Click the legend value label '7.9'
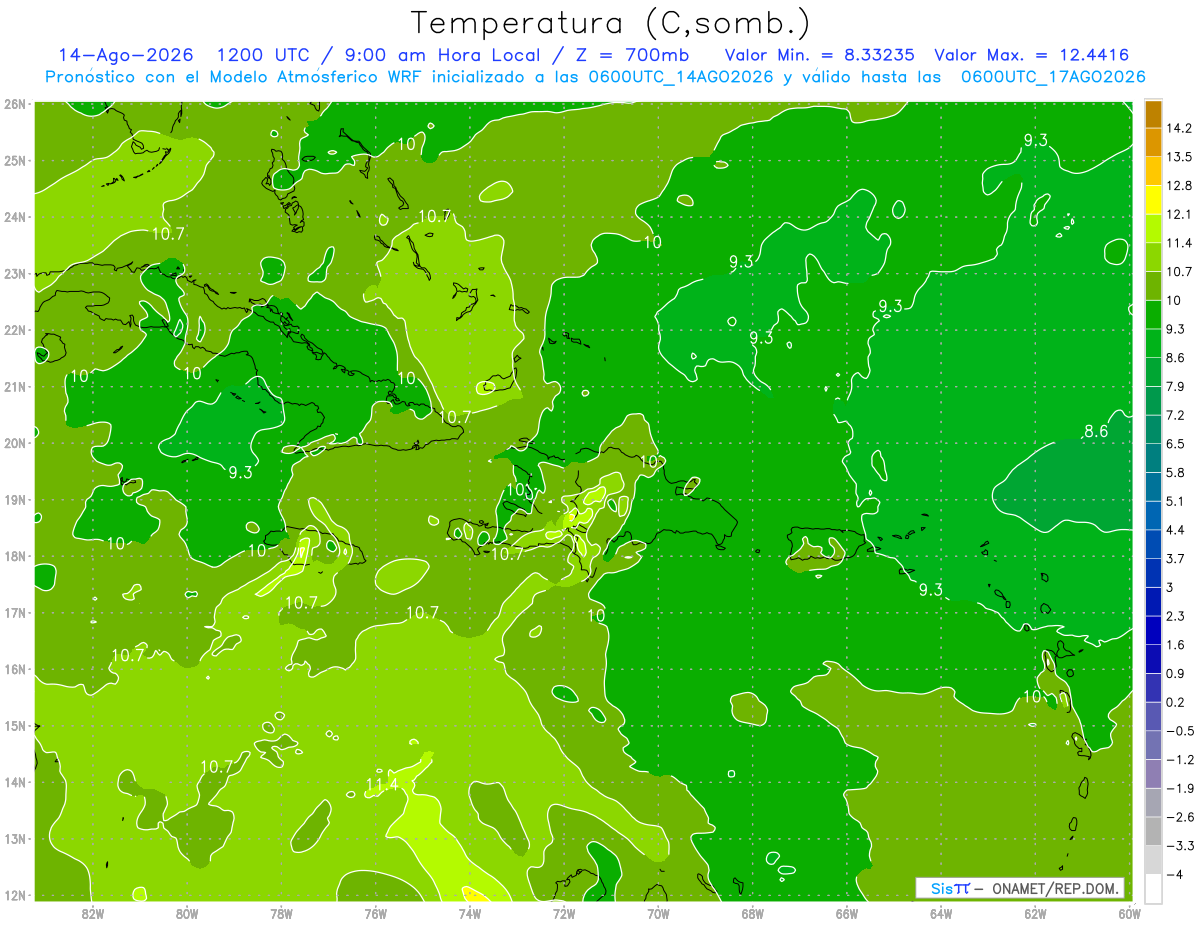The image size is (1200, 927). [1177, 386]
